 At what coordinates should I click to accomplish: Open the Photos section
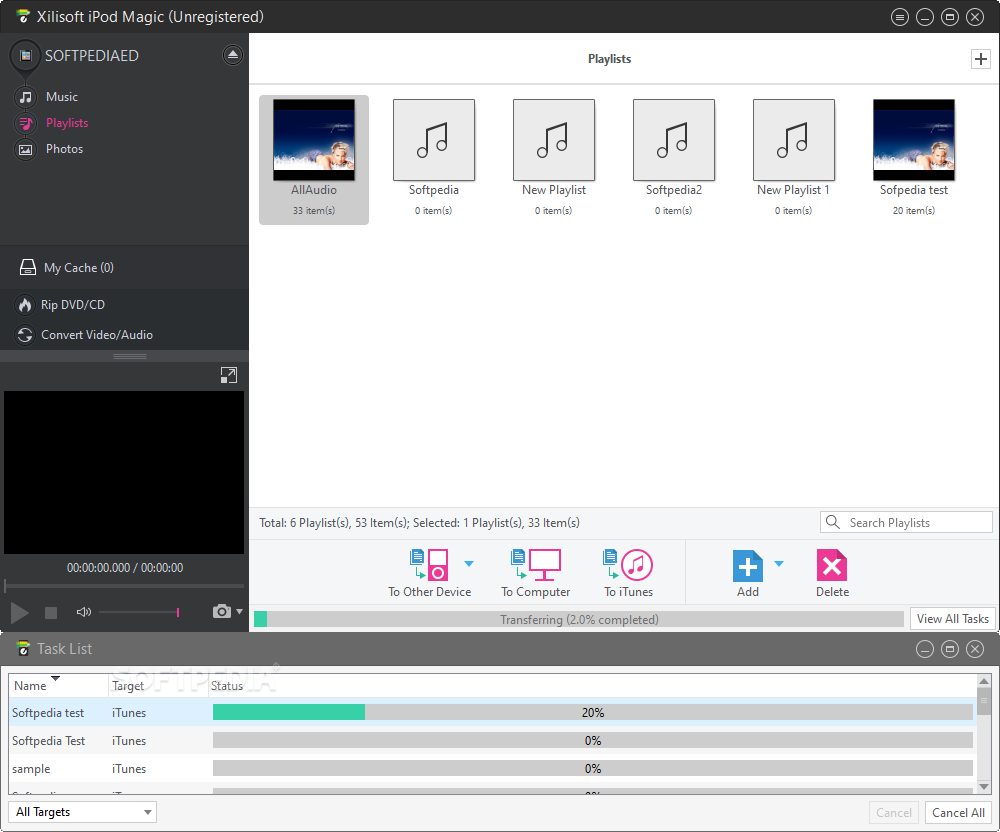[x=64, y=149]
